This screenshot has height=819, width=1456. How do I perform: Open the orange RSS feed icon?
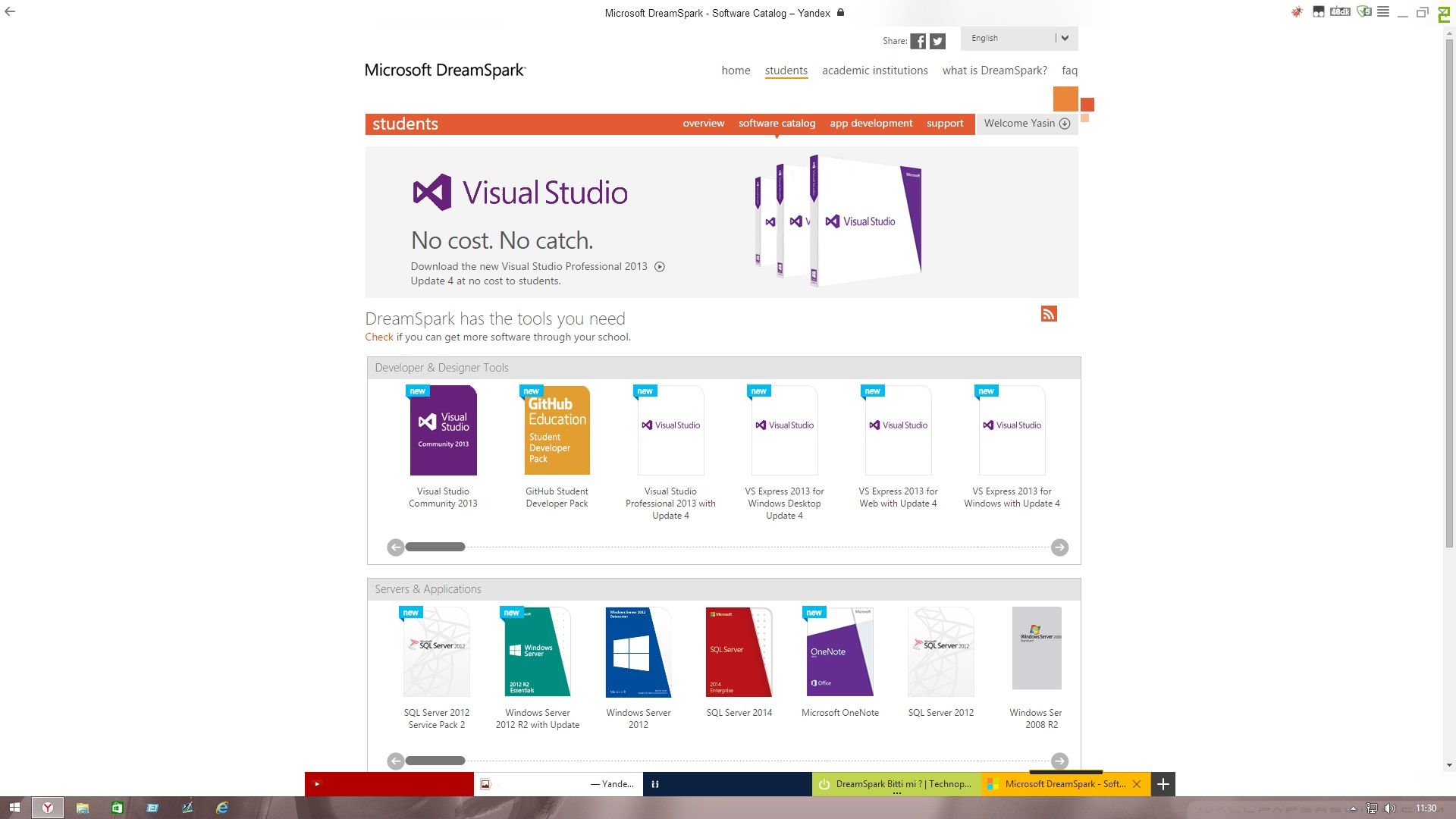1049,314
